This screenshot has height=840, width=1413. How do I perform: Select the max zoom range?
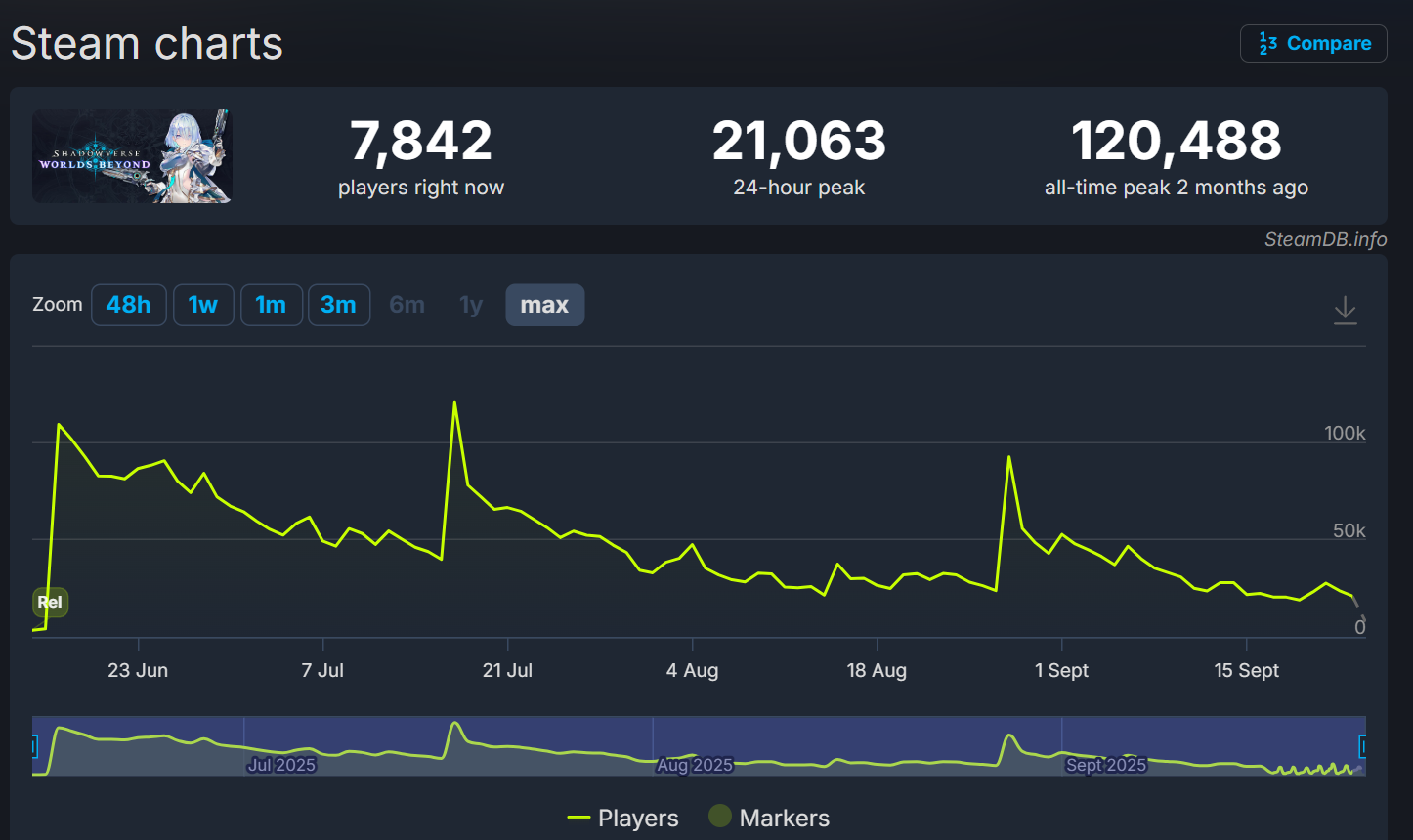[544, 305]
